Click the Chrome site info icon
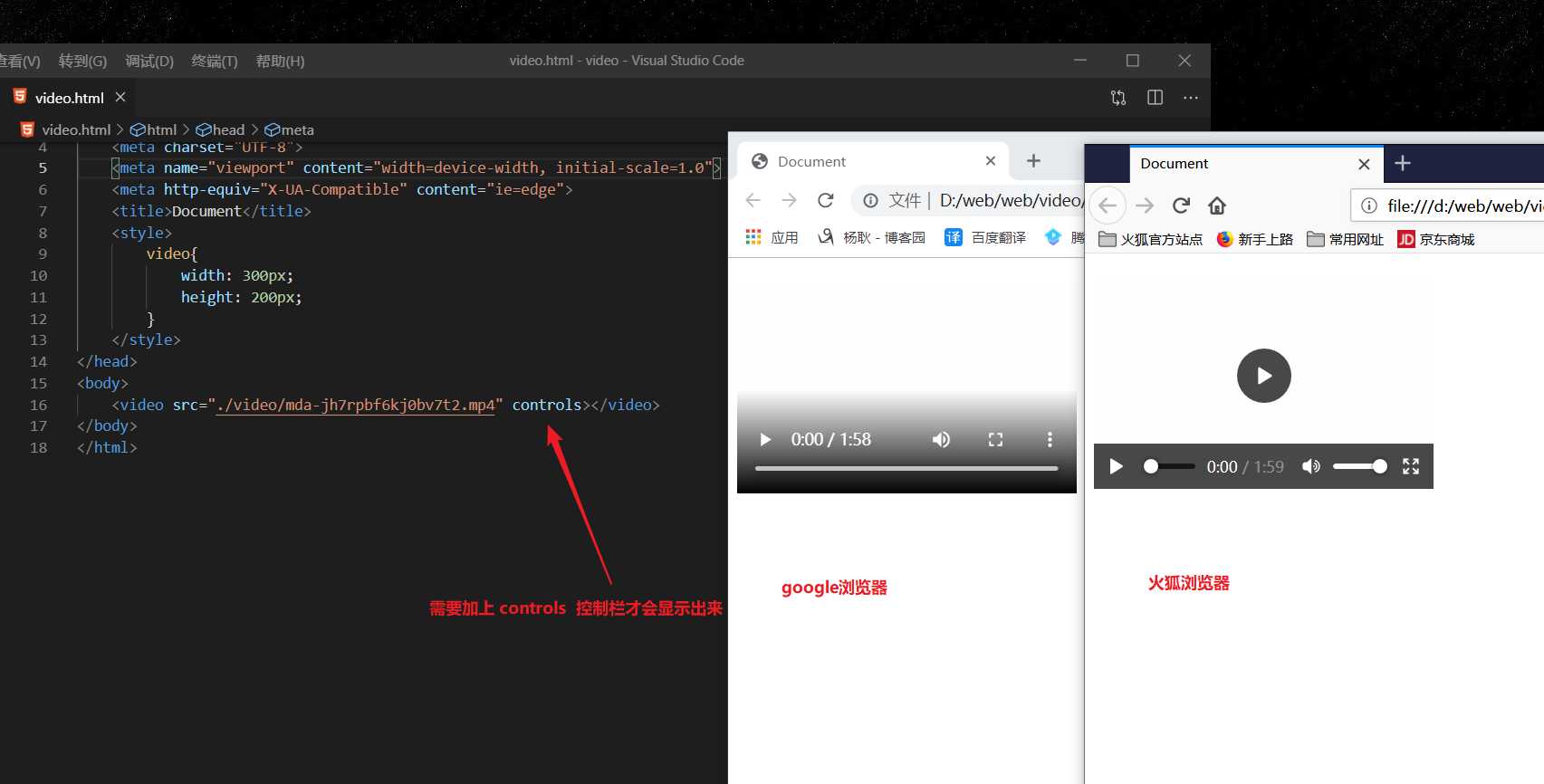The height and width of the screenshot is (784, 1544). (x=870, y=201)
